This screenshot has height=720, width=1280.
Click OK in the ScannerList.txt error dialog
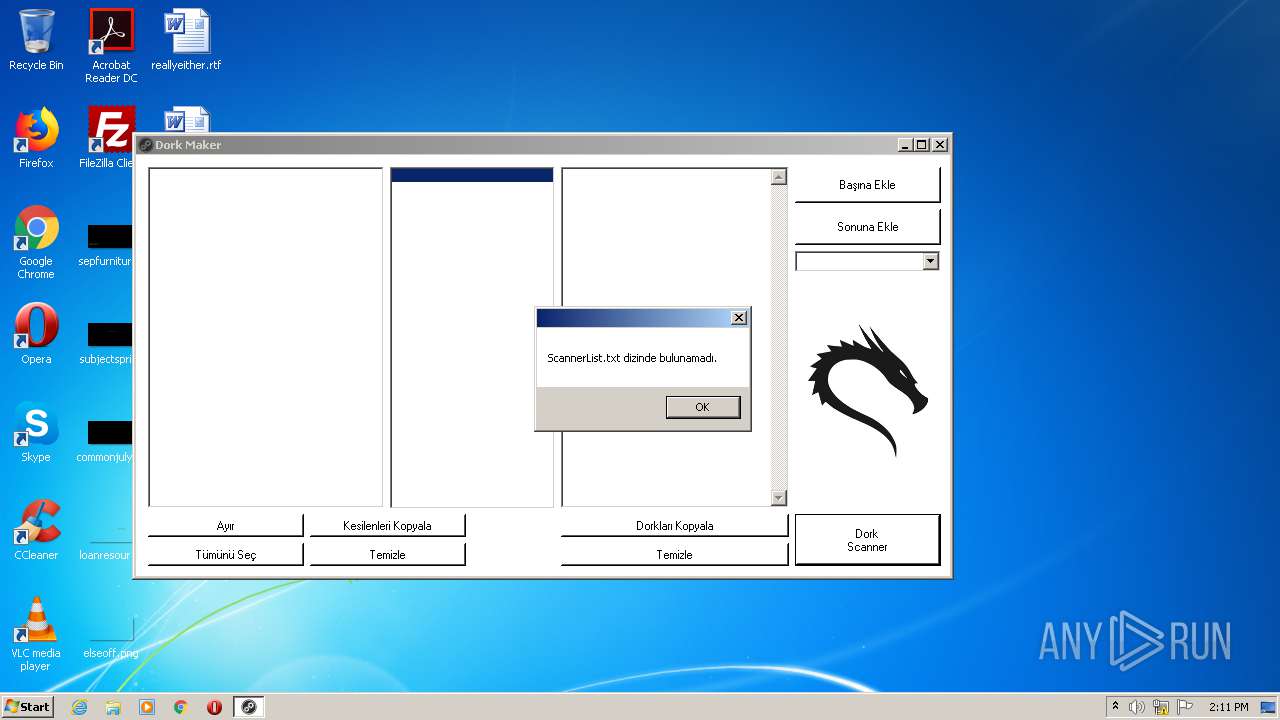(703, 407)
